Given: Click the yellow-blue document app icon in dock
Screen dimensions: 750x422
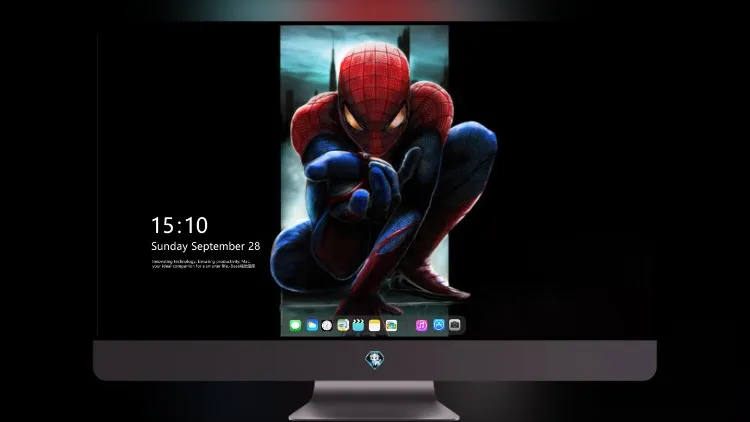Looking at the screenshot, I should coord(343,326).
